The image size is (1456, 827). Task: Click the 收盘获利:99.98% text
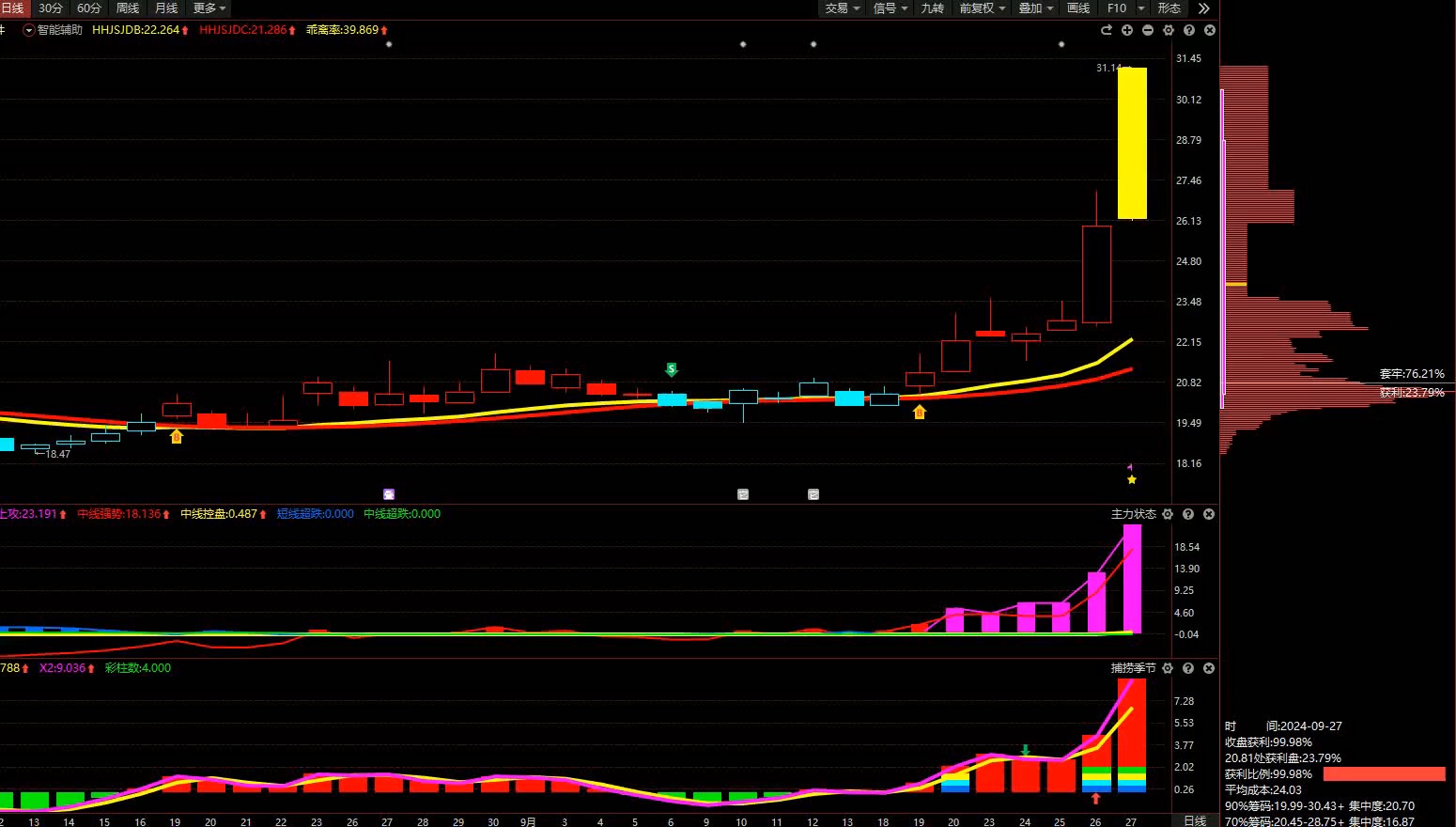click(x=1268, y=742)
